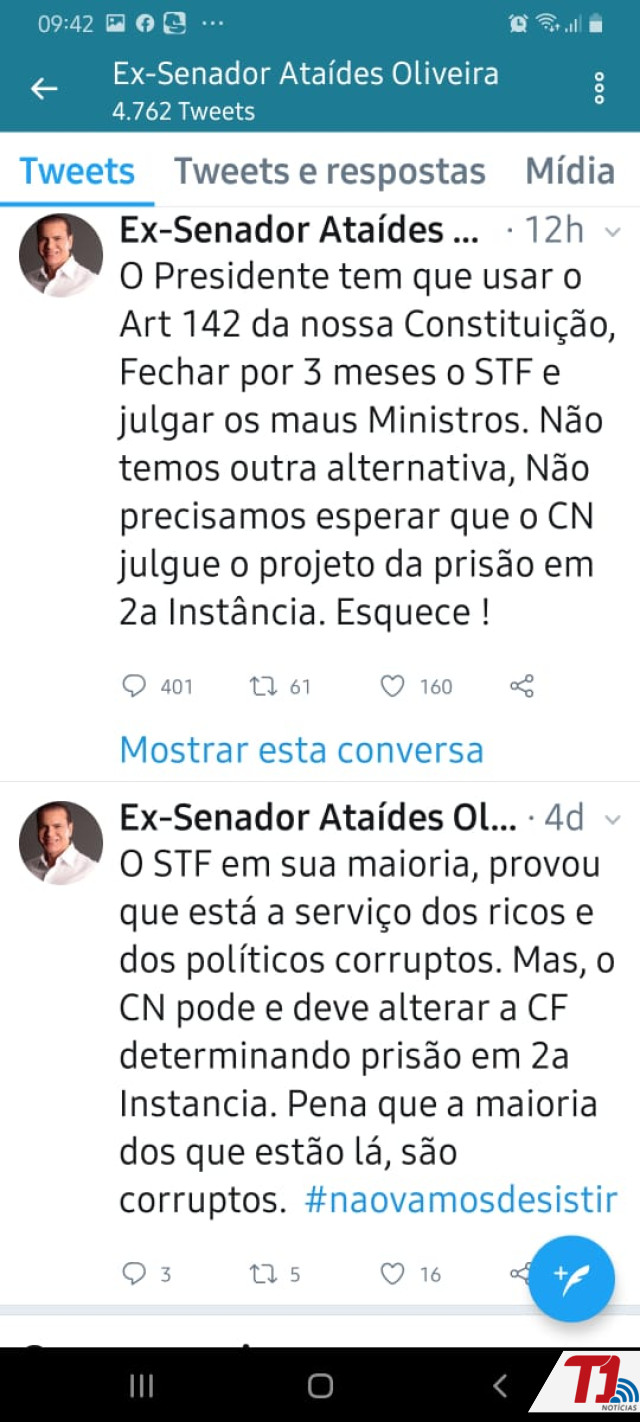The image size is (640, 1422).
Task: Open profile photo on first tweet
Action: (x=61, y=255)
